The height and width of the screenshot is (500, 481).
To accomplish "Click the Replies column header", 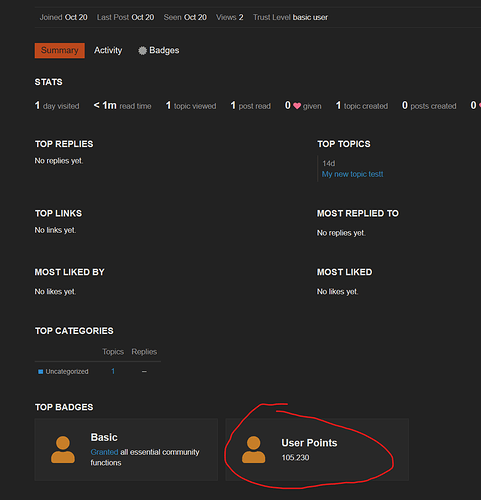I will [x=144, y=352].
